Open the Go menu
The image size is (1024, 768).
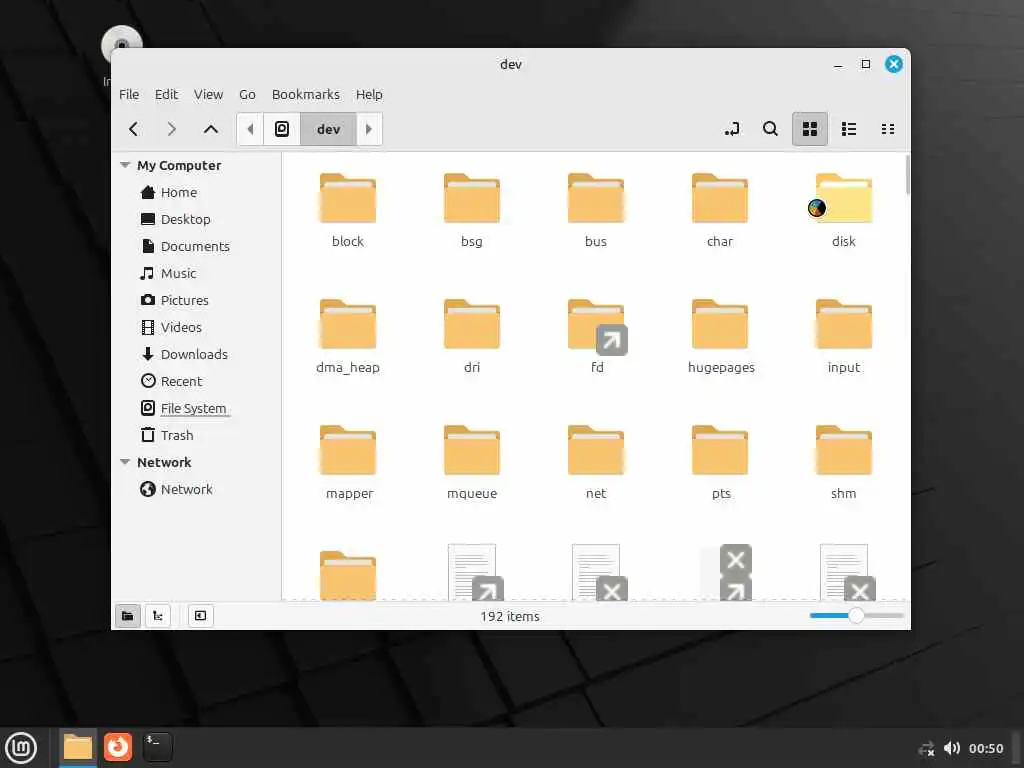coord(247,94)
